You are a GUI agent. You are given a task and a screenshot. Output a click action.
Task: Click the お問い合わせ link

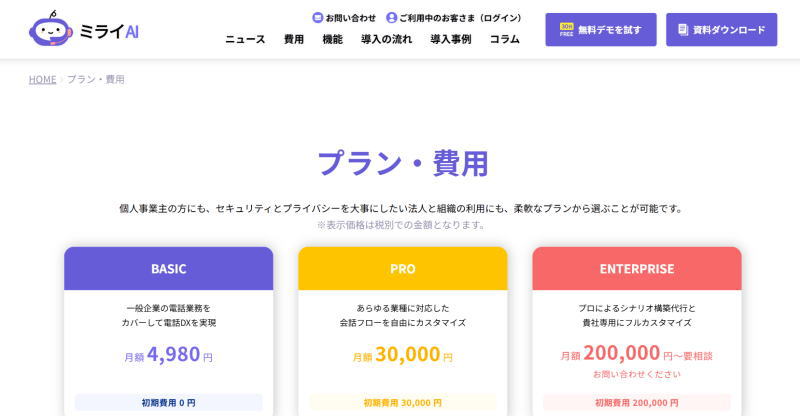[x=351, y=18]
